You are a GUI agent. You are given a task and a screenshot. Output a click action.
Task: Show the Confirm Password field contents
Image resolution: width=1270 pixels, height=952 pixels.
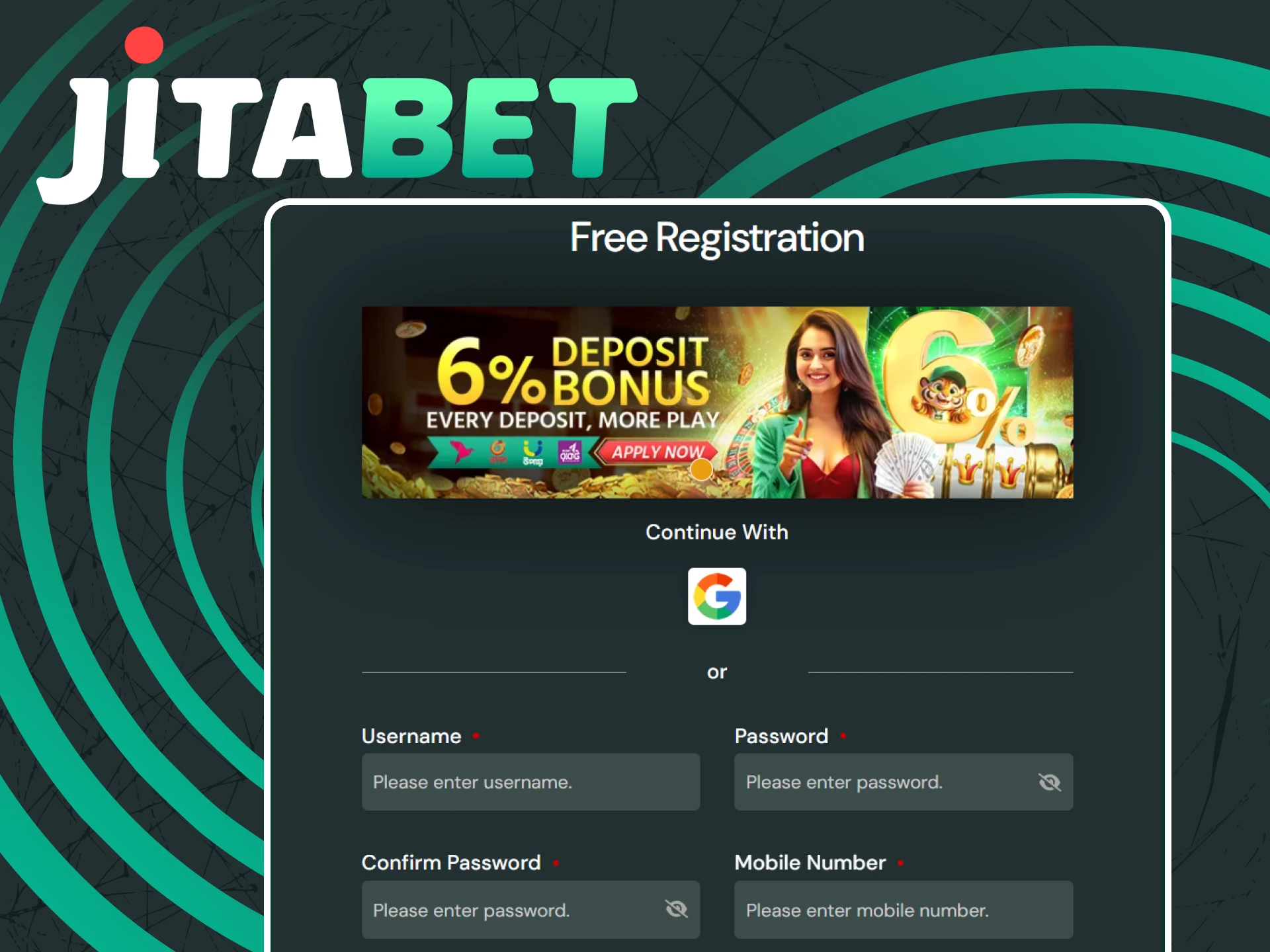[x=676, y=910]
